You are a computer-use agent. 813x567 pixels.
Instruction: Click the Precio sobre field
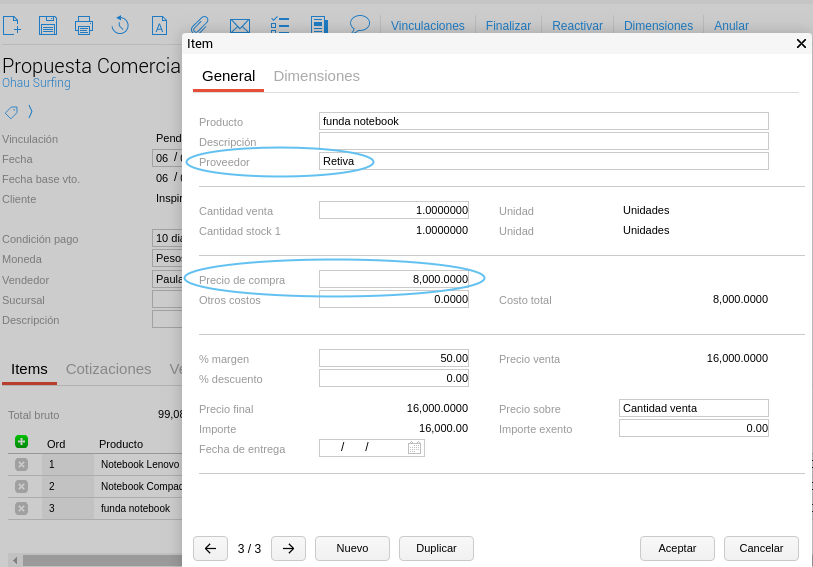tap(693, 408)
